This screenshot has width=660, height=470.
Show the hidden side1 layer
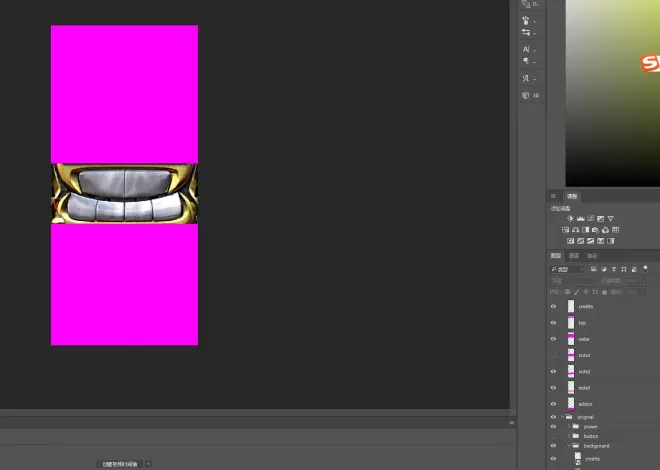point(554,355)
